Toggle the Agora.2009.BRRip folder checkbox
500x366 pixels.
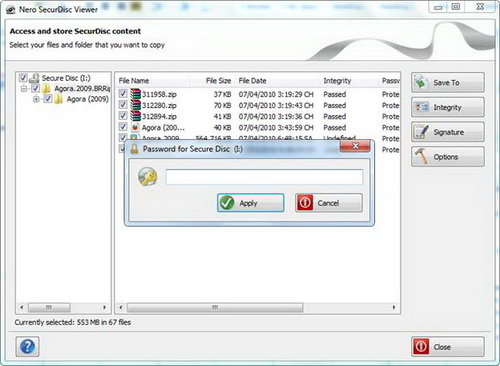[x=35, y=88]
